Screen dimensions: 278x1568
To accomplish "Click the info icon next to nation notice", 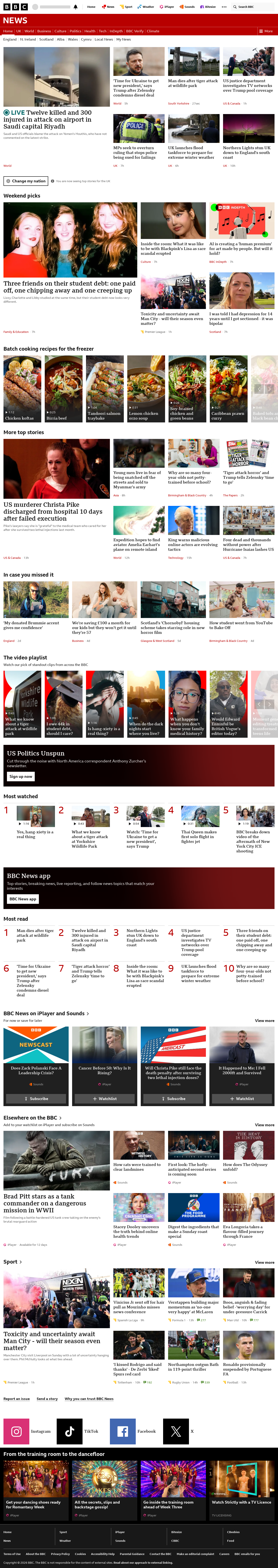I will [52, 181].
